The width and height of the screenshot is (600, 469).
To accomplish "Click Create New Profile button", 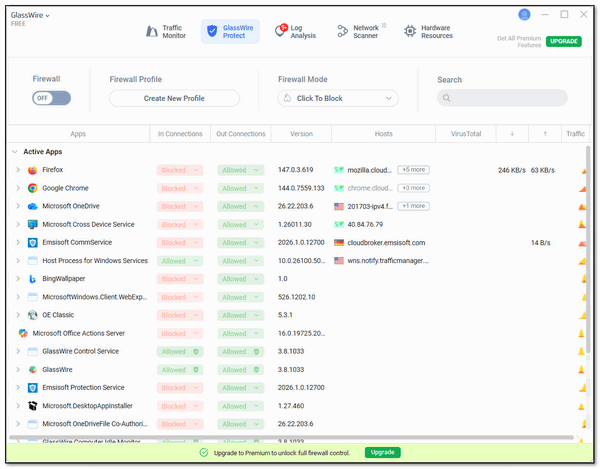I will 174,98.
